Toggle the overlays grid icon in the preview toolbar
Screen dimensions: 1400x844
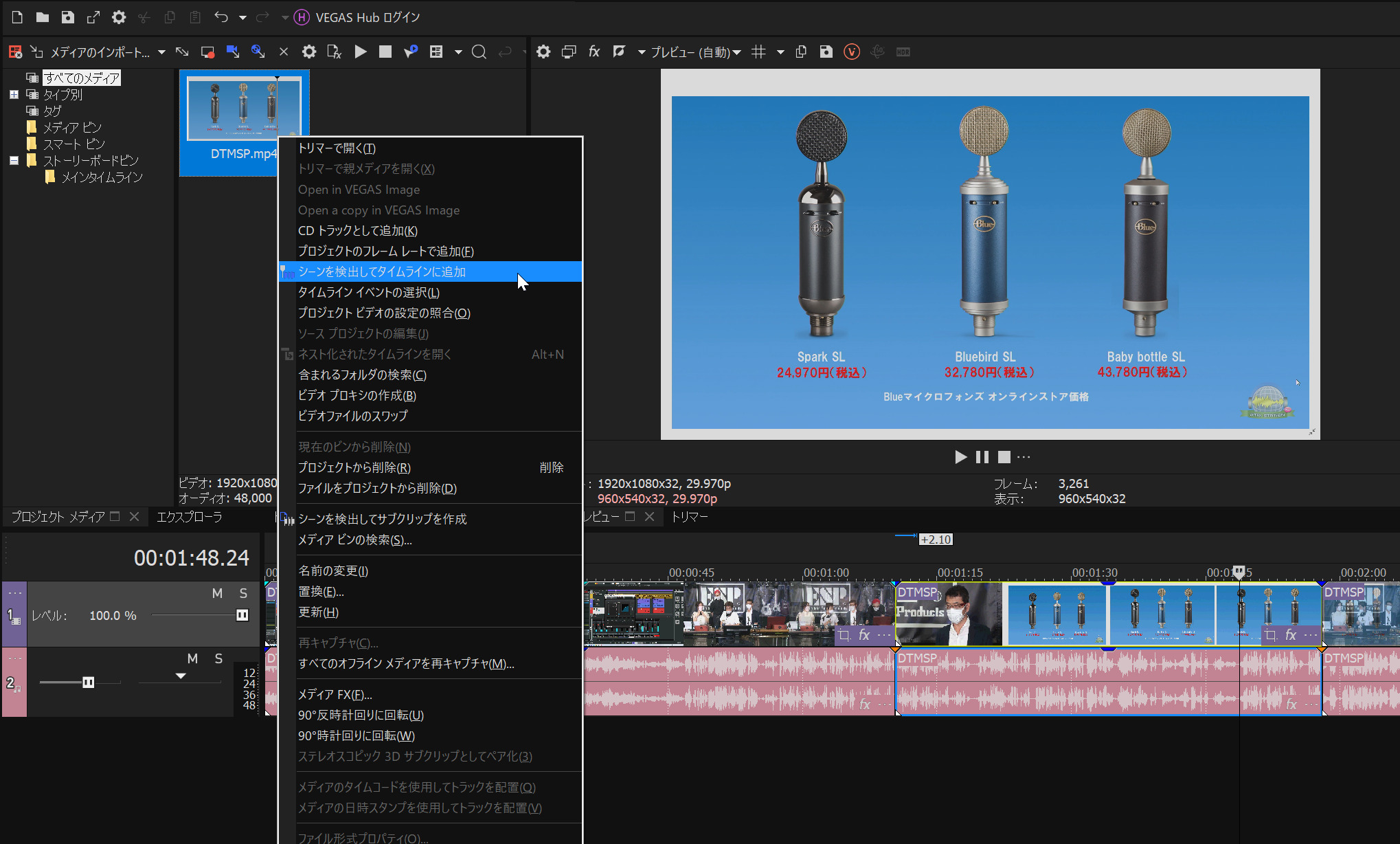pos(758,52)
